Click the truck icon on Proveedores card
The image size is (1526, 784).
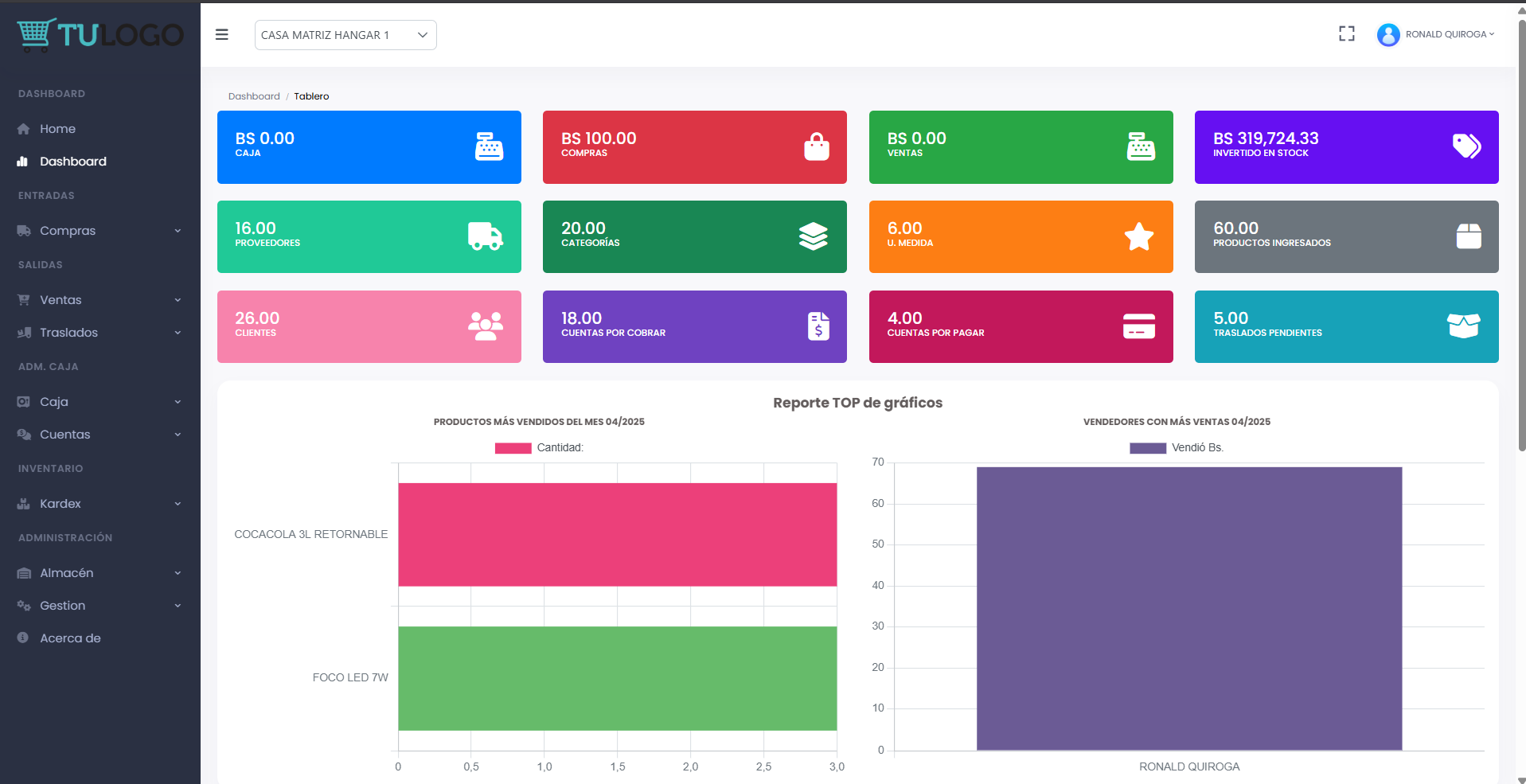485,236
